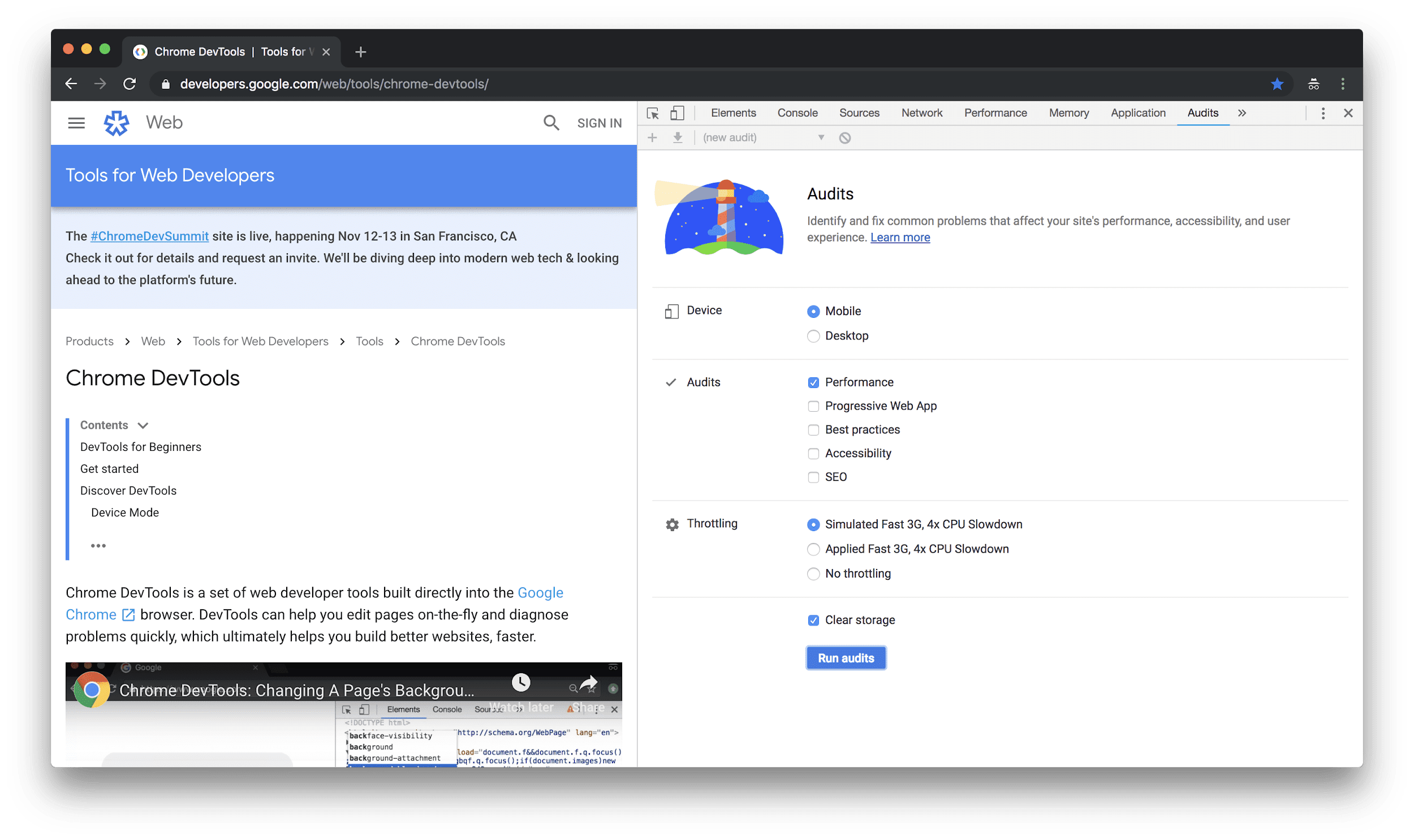Click the Memory panel icon
The height and width of the screenshot is (840, 1414).
point(1069,112)
